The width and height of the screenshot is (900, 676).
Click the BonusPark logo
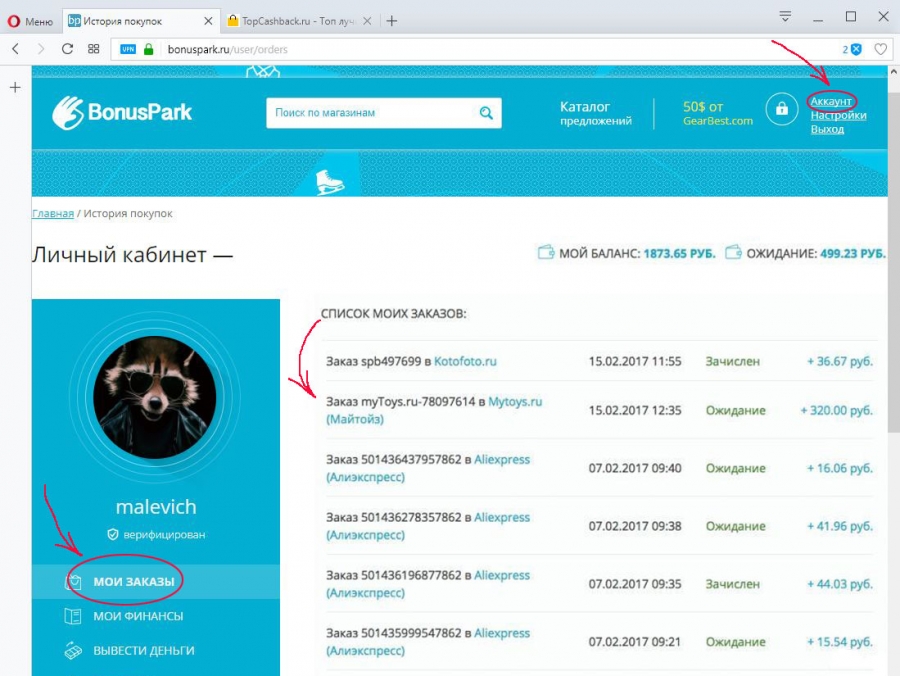coord(122,112)
